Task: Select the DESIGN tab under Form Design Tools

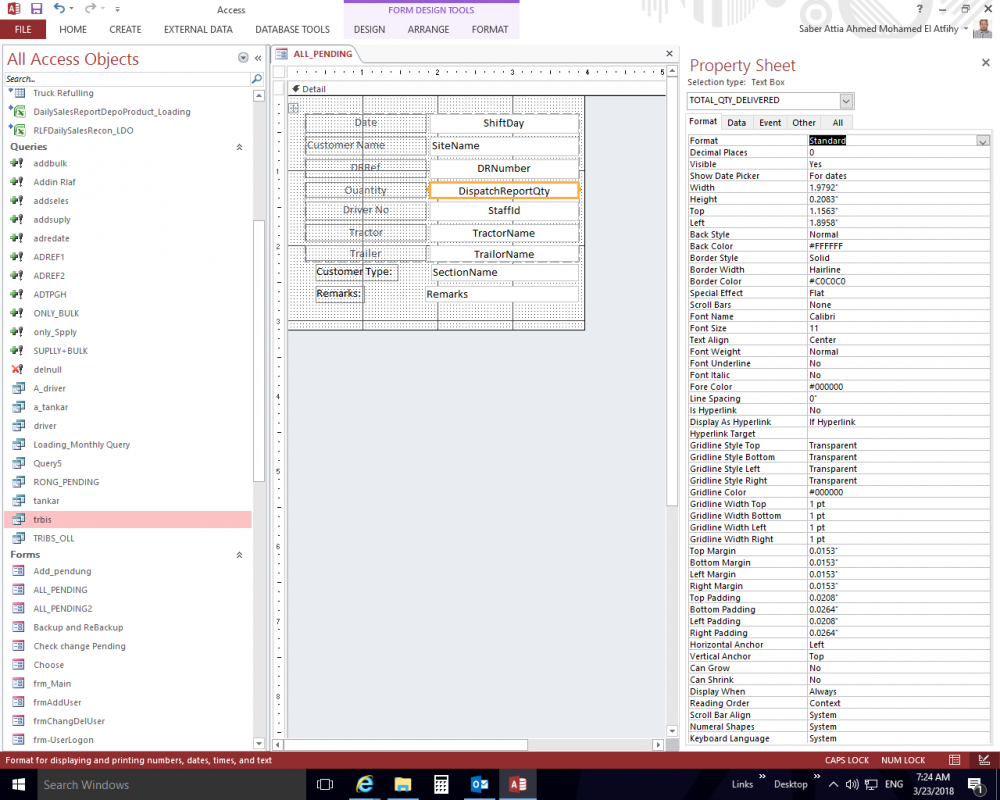Action: click(x=369, y=29)
